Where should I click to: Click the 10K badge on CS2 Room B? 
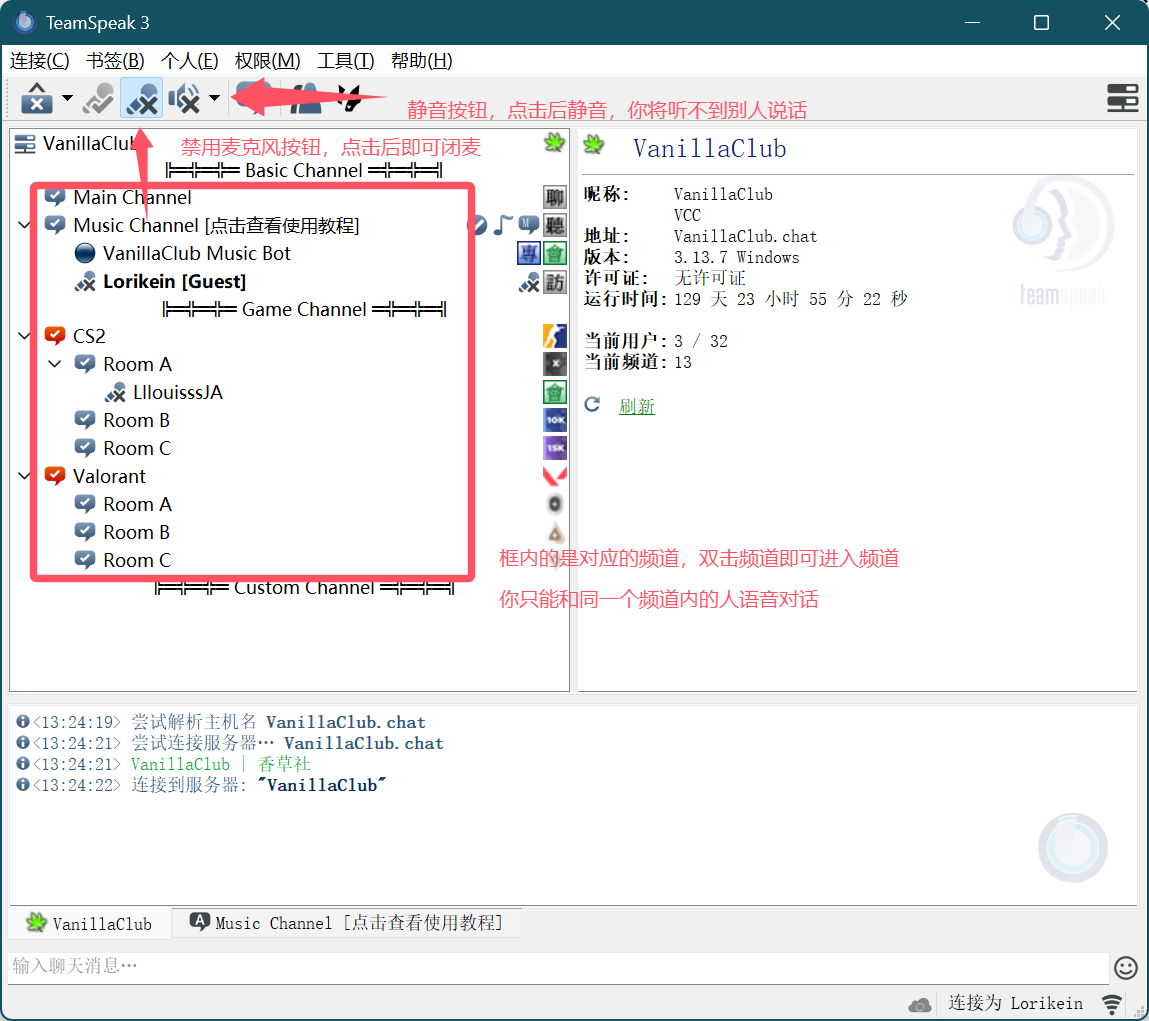(555, 420)
